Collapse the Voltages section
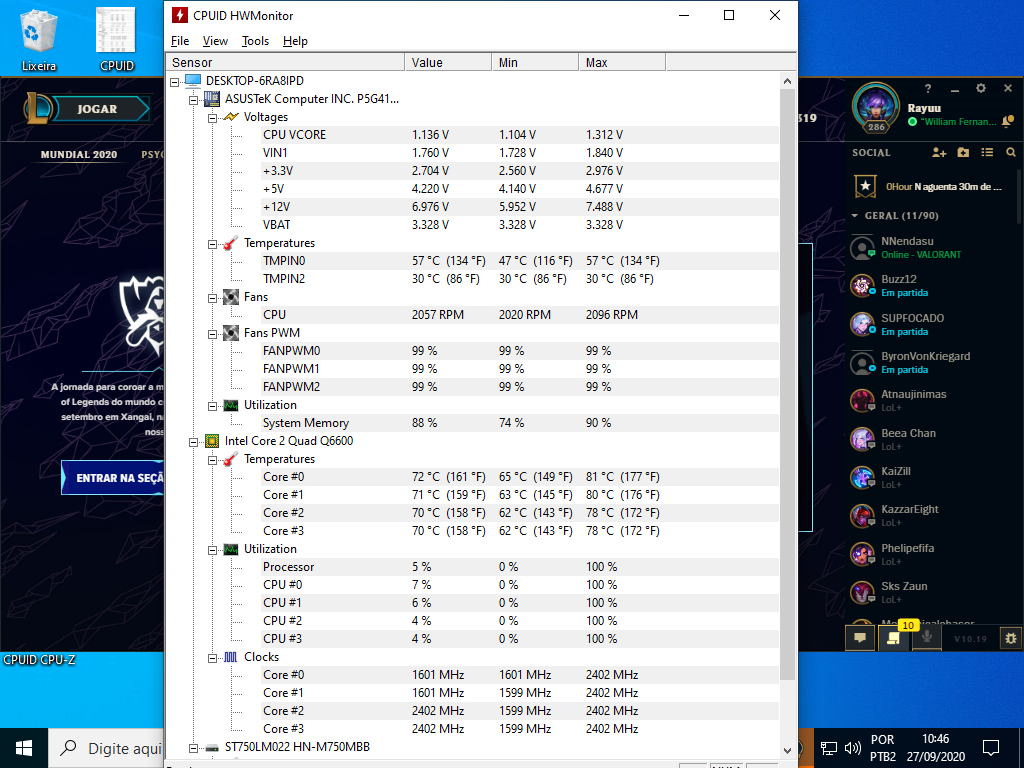This screenshot has width=1024, height=768. 212,118
